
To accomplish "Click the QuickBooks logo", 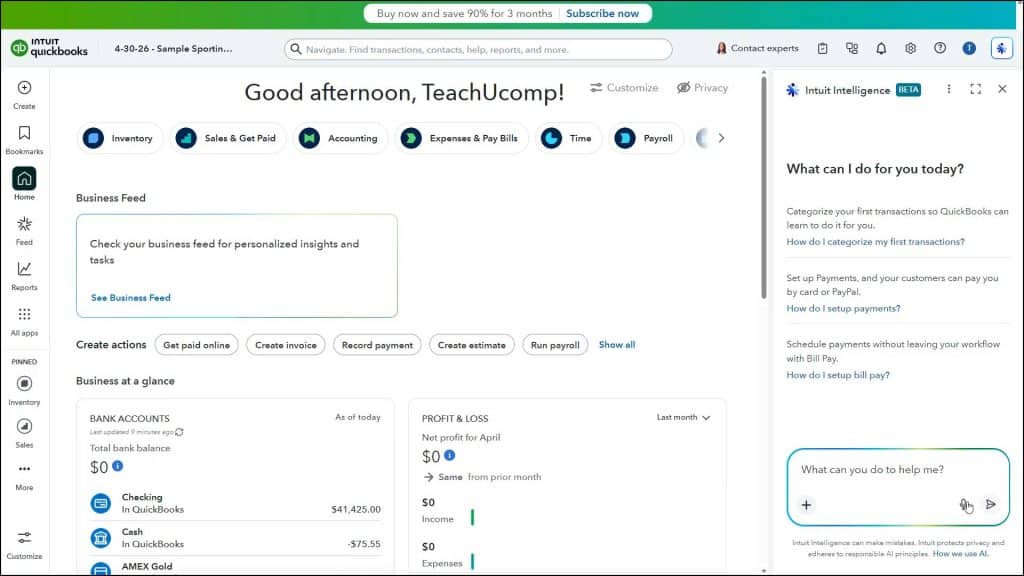I will coord(49,48).
